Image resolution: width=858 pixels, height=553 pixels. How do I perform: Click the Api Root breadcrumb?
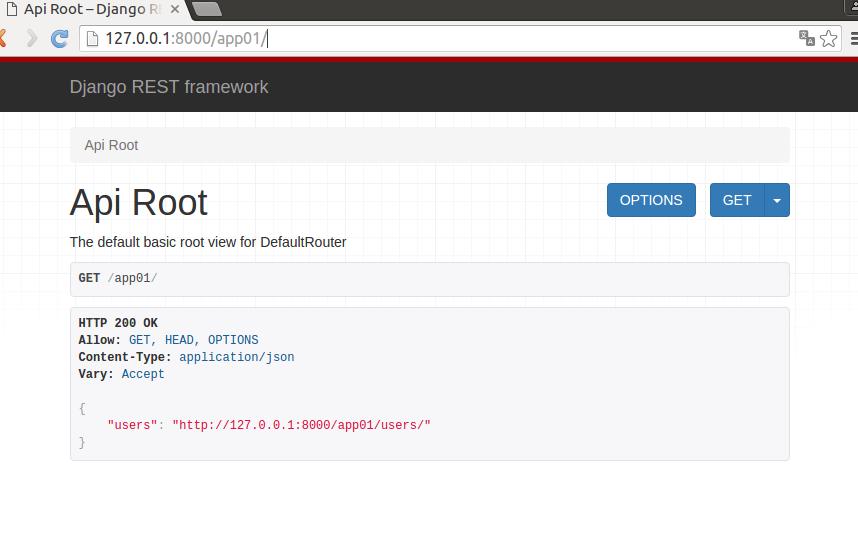(111, 145)
